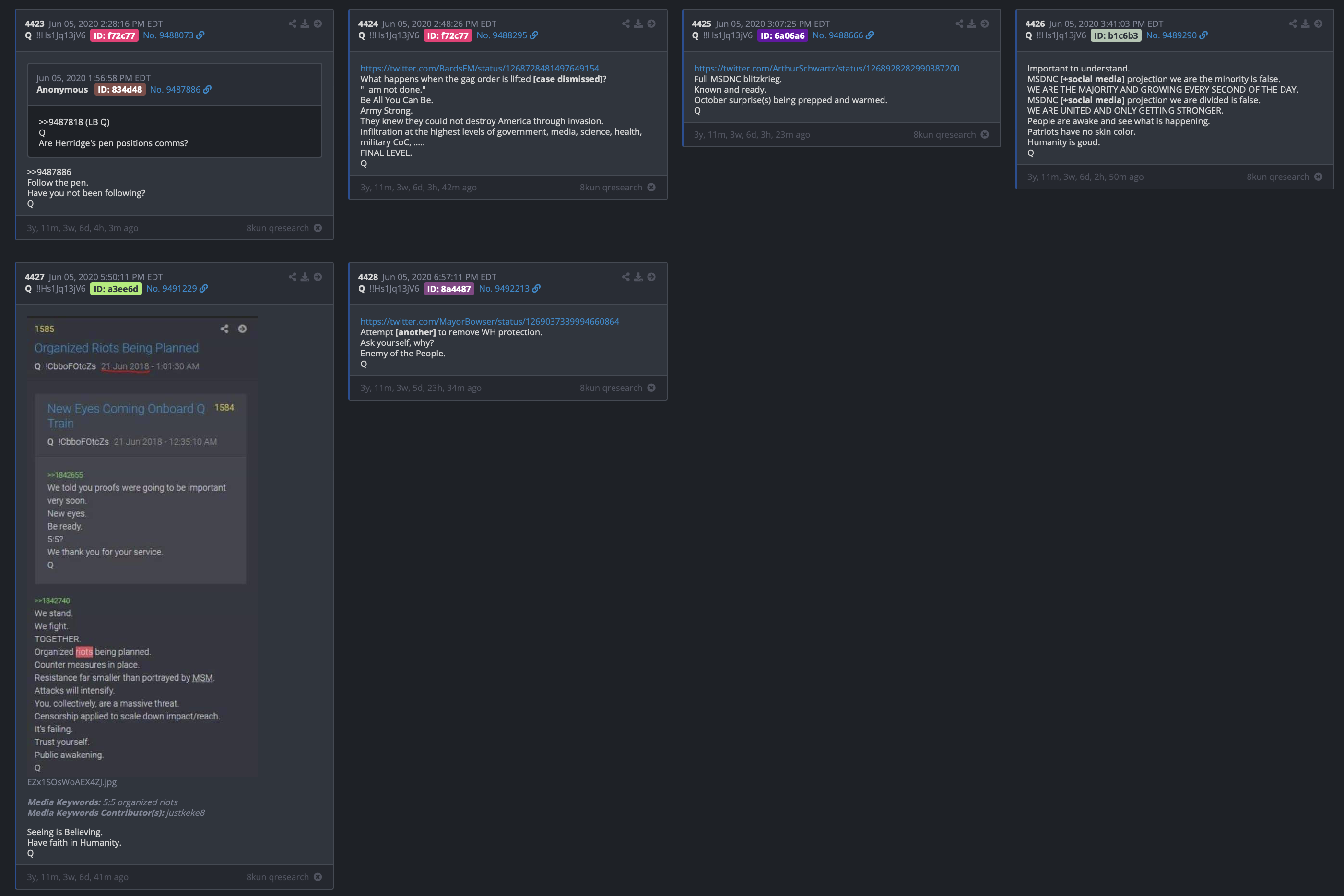Click pink ID: f72c77 badge on post 4424
This screenshot has height=896, width=1344.
tap(448, 35)
